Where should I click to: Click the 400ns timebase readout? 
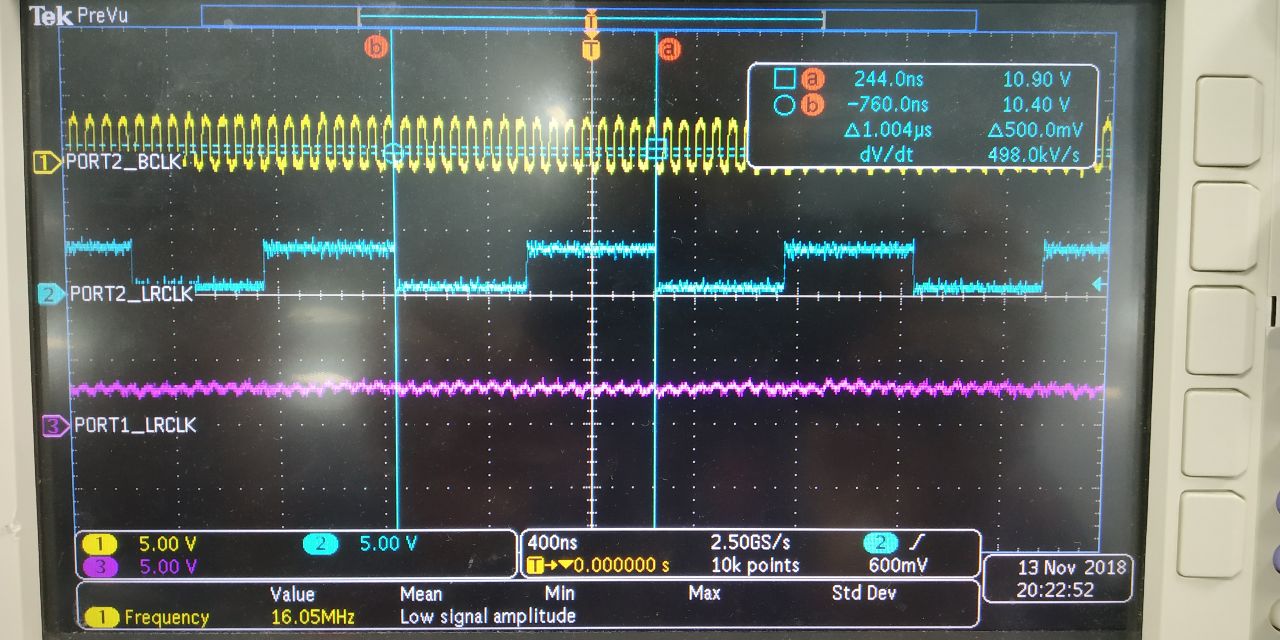(x=552, y=543)
